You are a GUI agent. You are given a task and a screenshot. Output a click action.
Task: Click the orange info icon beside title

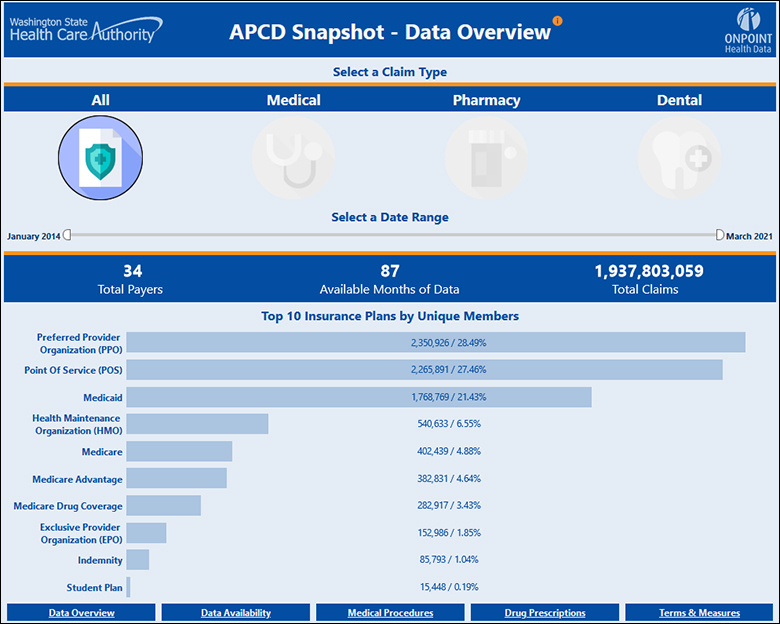557,21
